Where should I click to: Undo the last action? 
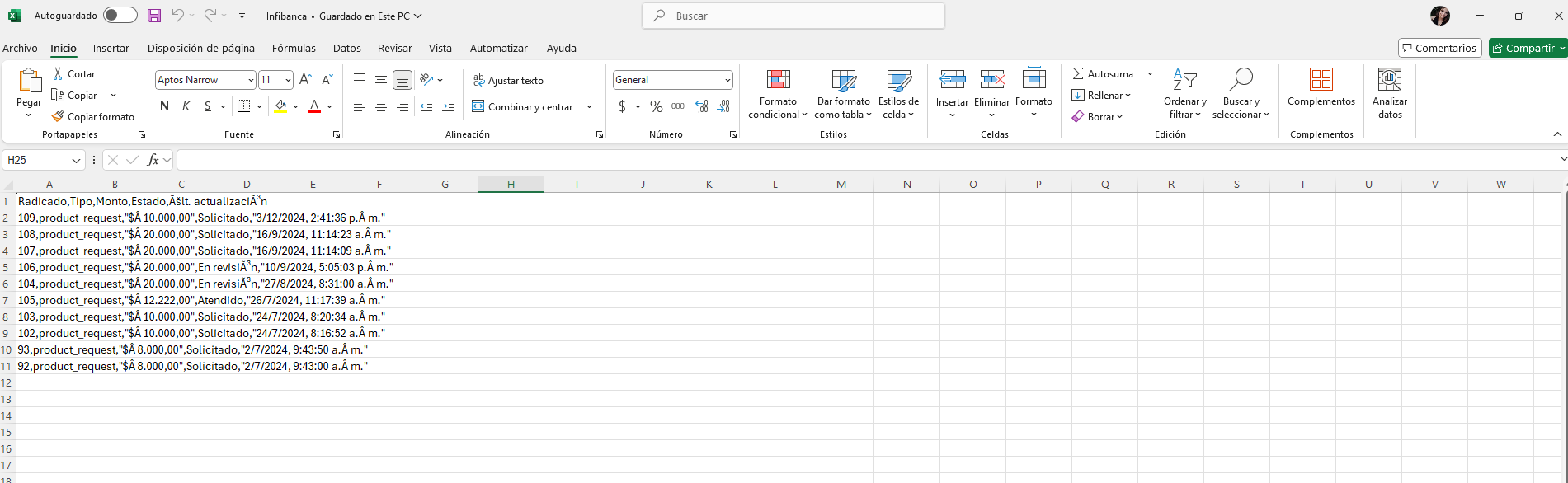coord(177,16)
